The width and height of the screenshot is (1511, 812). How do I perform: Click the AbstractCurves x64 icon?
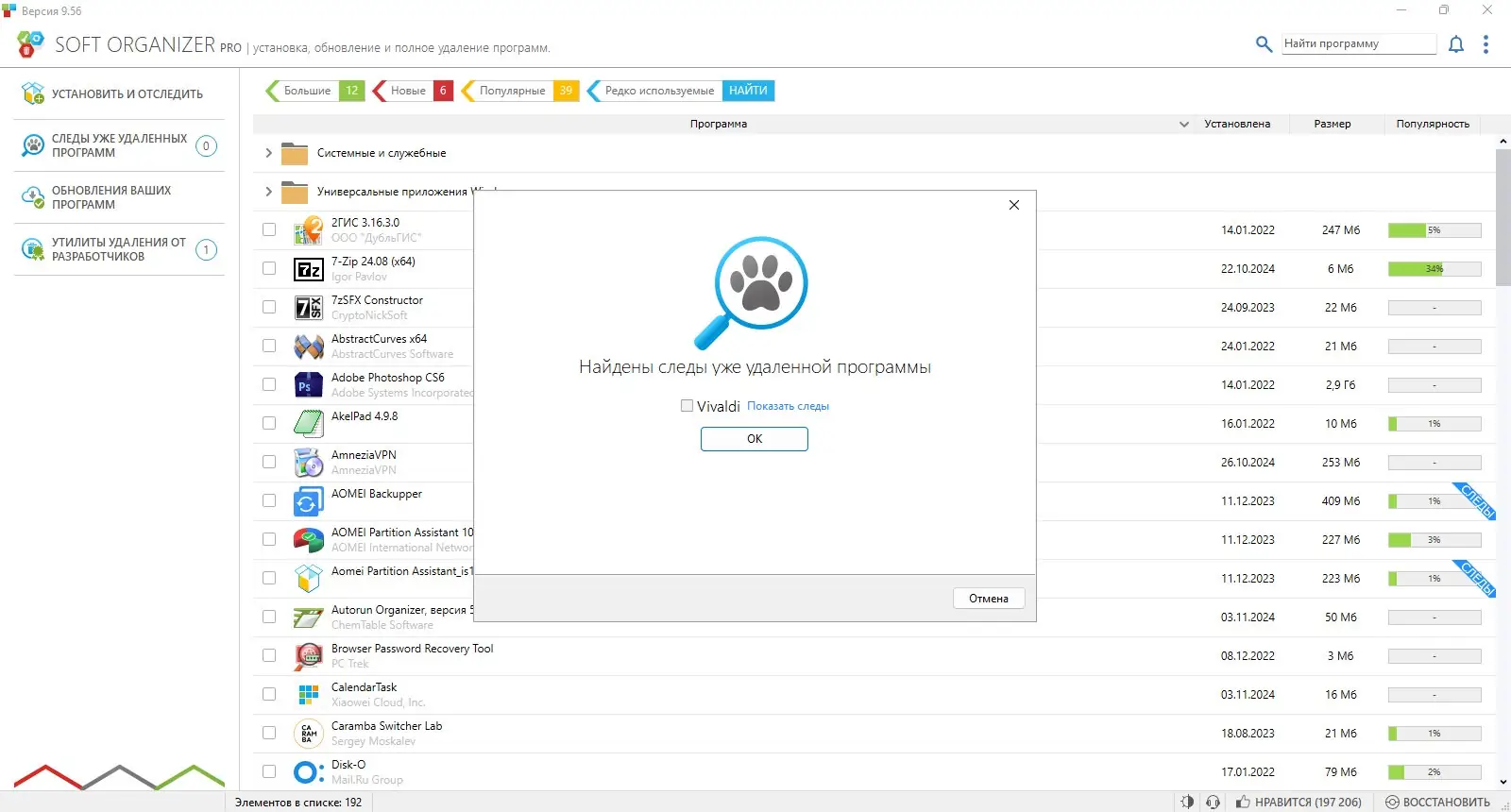point(309,347)
